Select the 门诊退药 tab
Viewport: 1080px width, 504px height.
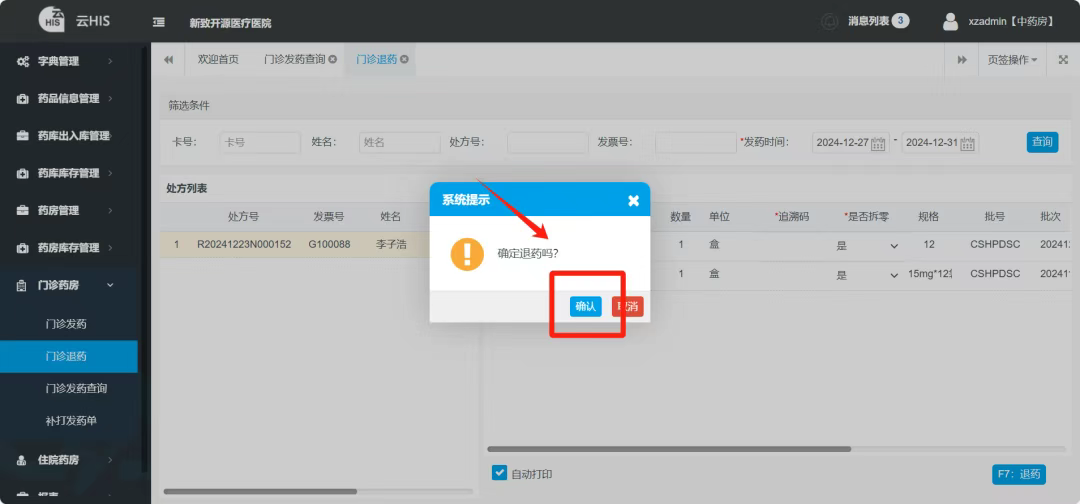point(377,60)
